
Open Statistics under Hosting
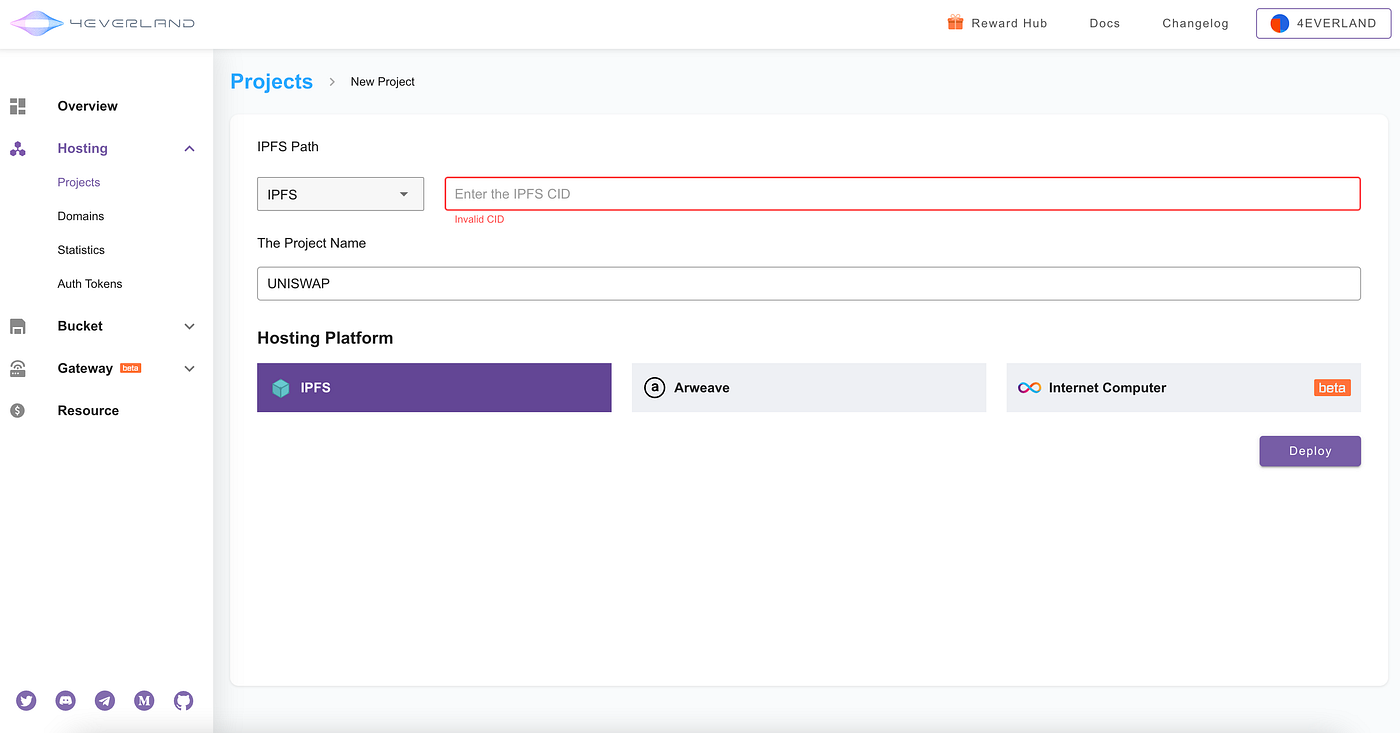[81, 250]
